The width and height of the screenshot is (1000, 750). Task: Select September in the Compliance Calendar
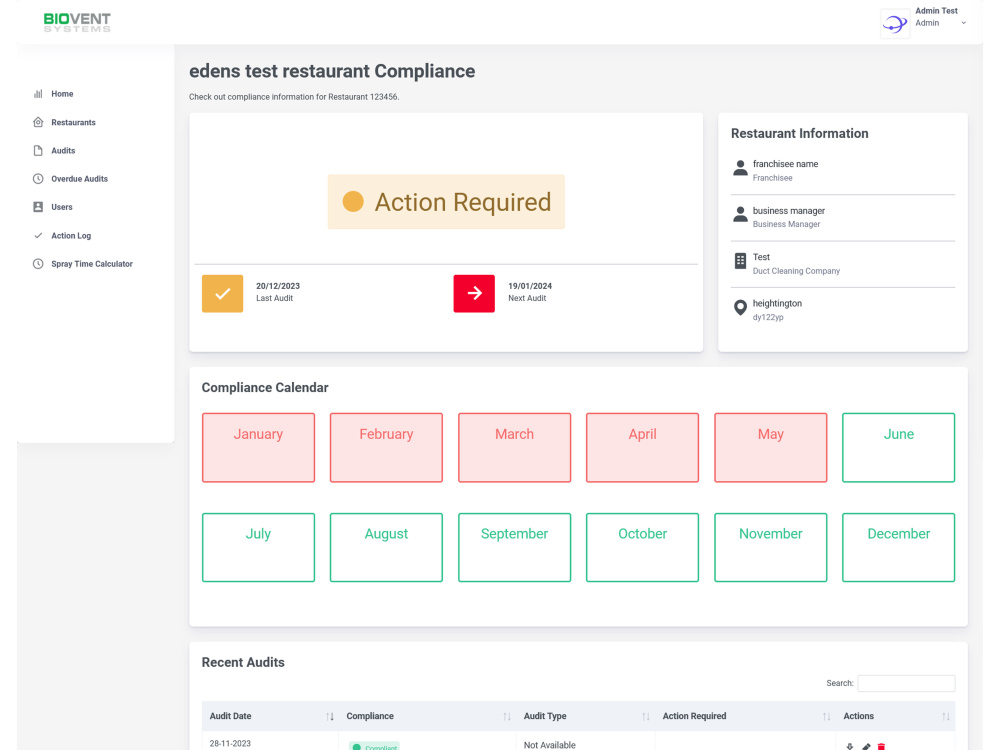click(515, 547)
